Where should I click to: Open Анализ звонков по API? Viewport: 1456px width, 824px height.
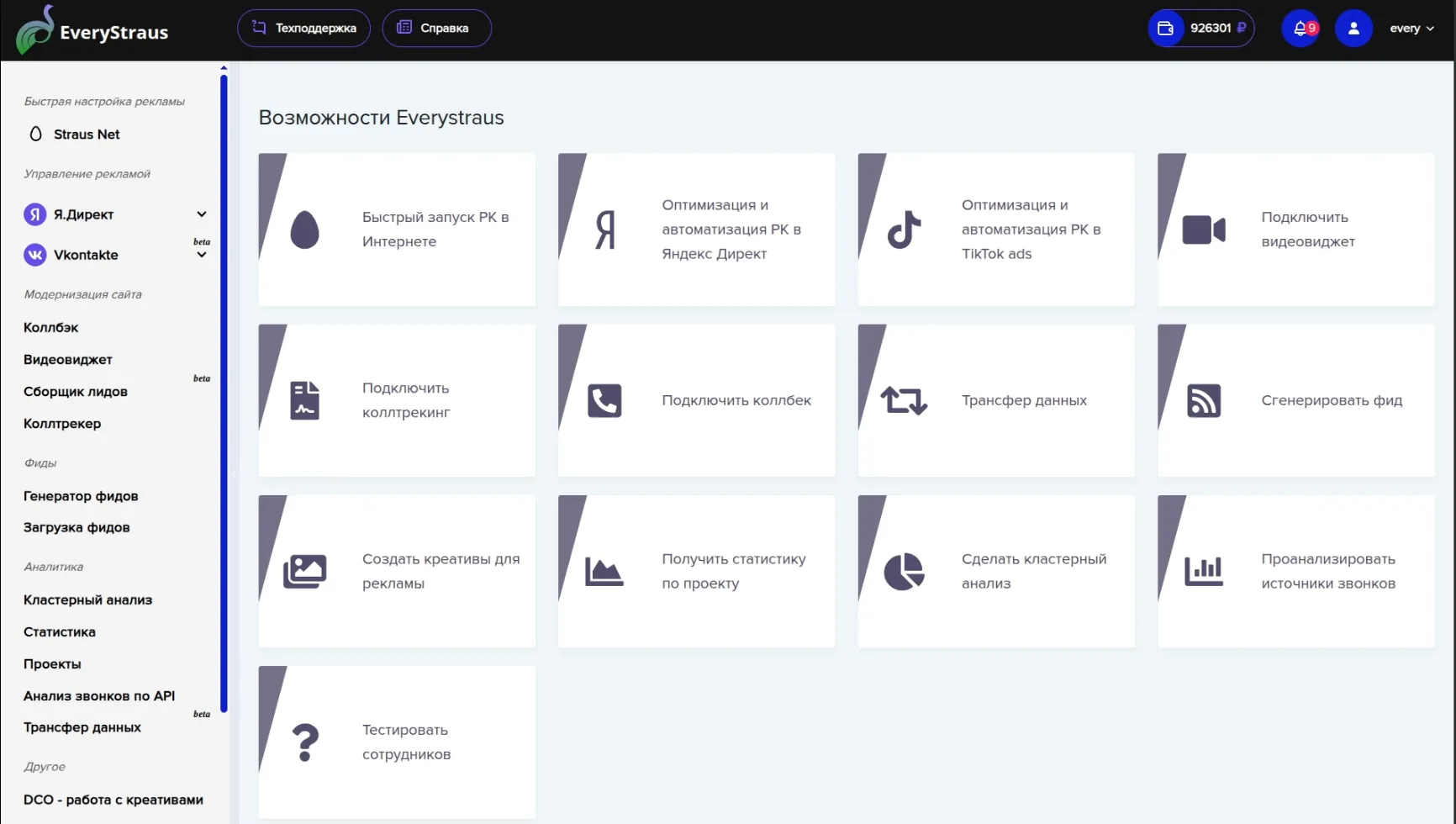(x=99, y=696)
